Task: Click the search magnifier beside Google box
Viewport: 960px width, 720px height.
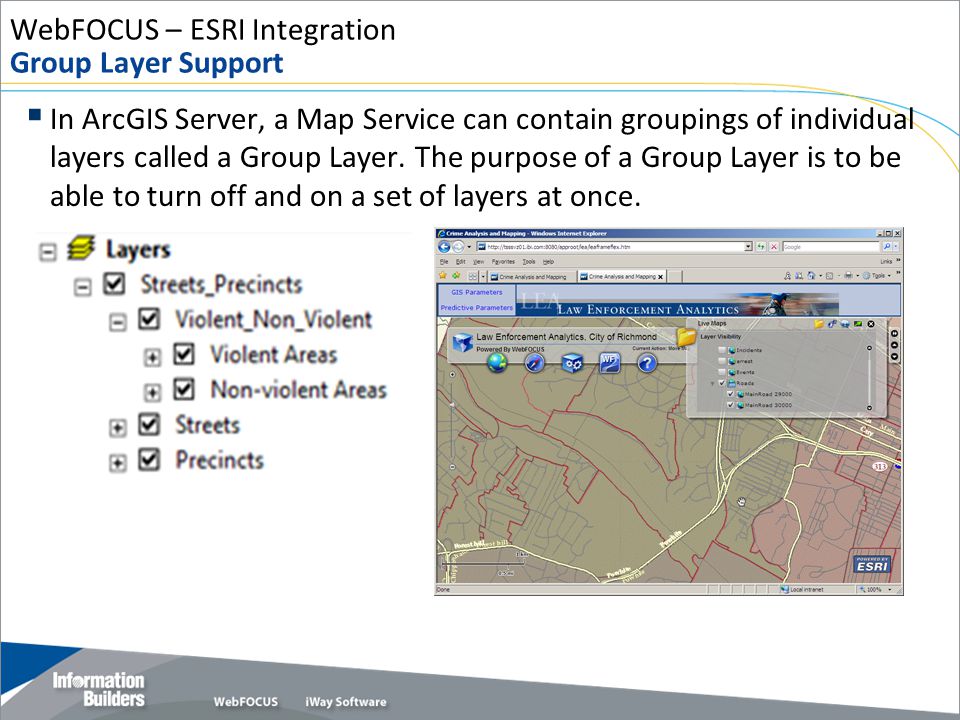Action: coord(887,246)
